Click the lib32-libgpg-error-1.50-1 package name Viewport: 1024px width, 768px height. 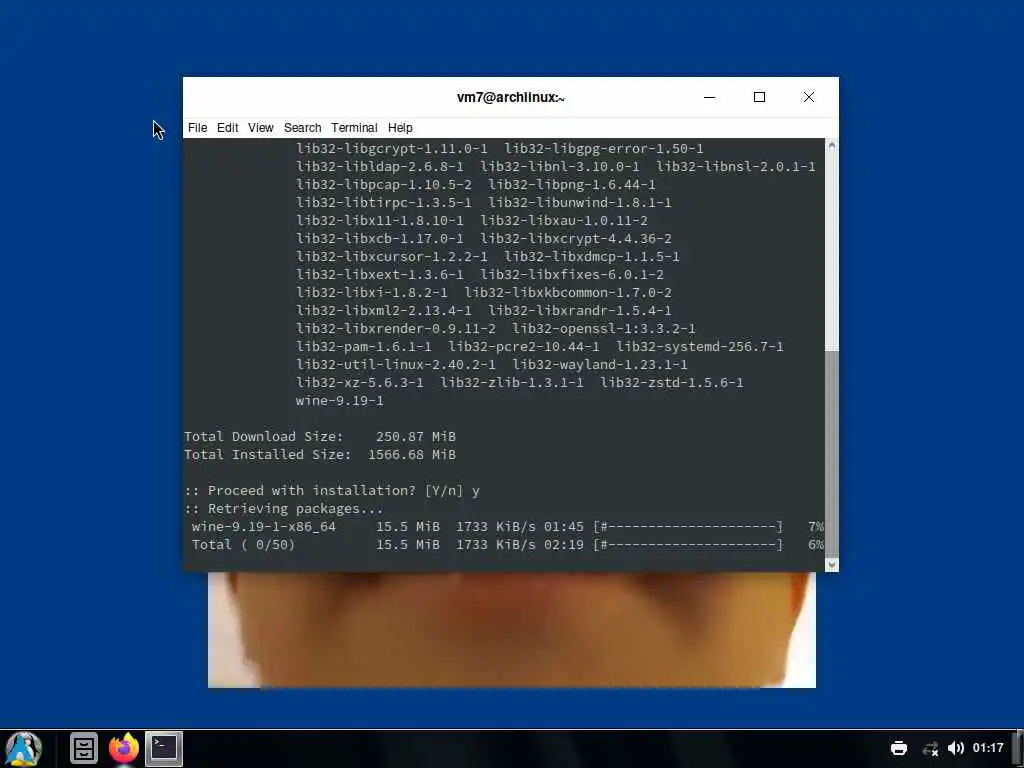[x=603, y=148]
